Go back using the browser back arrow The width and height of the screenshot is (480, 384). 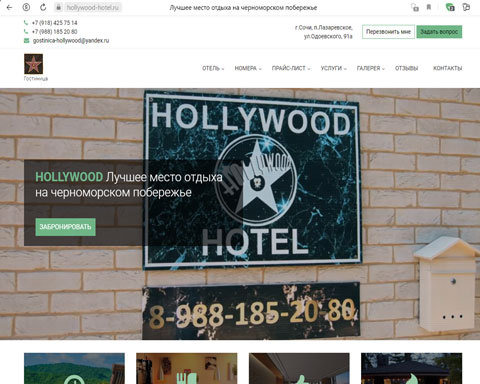9,7
